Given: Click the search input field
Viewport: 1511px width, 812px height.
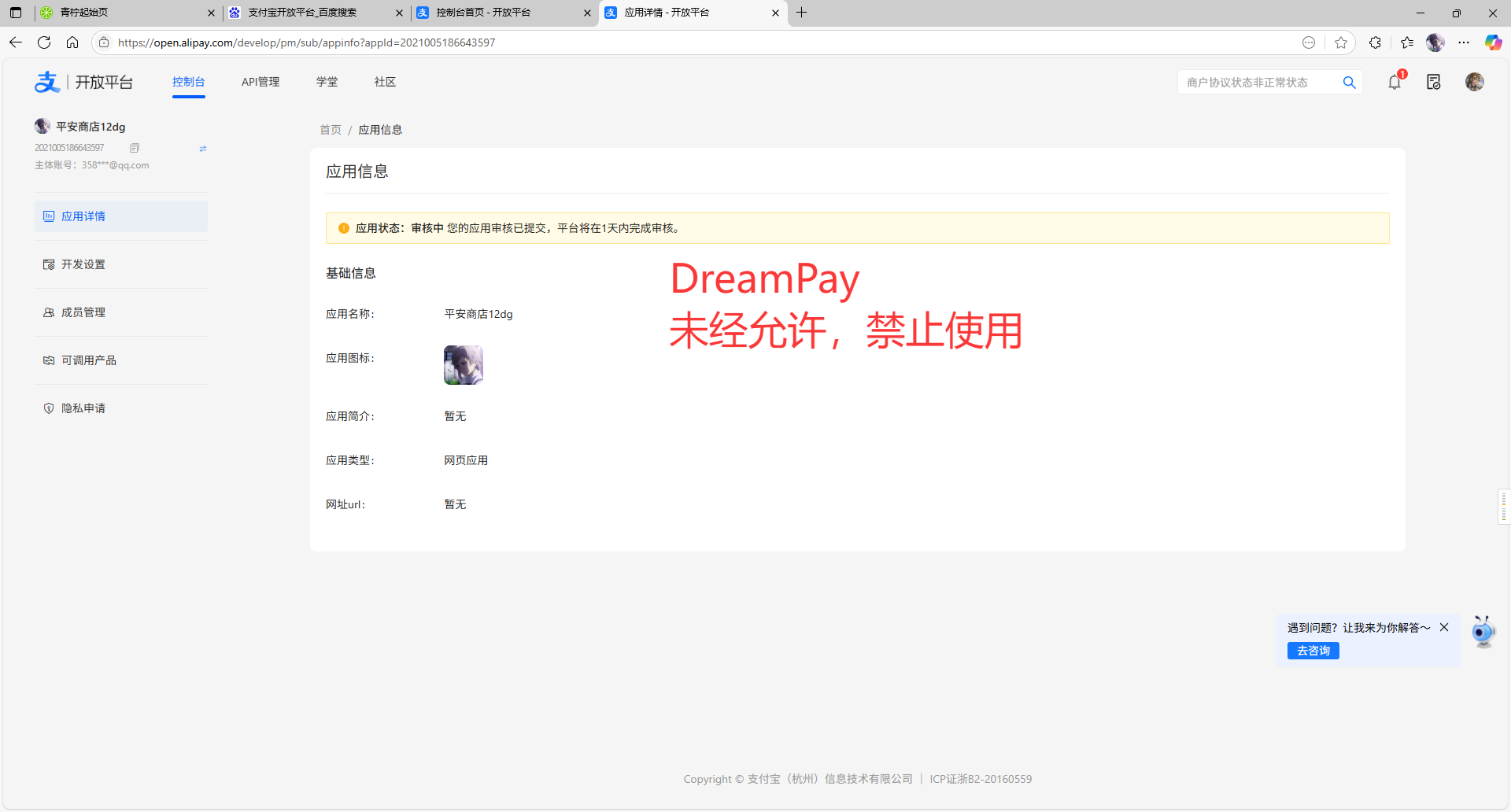Looking at the screenshot, I should pos(1259,83).
